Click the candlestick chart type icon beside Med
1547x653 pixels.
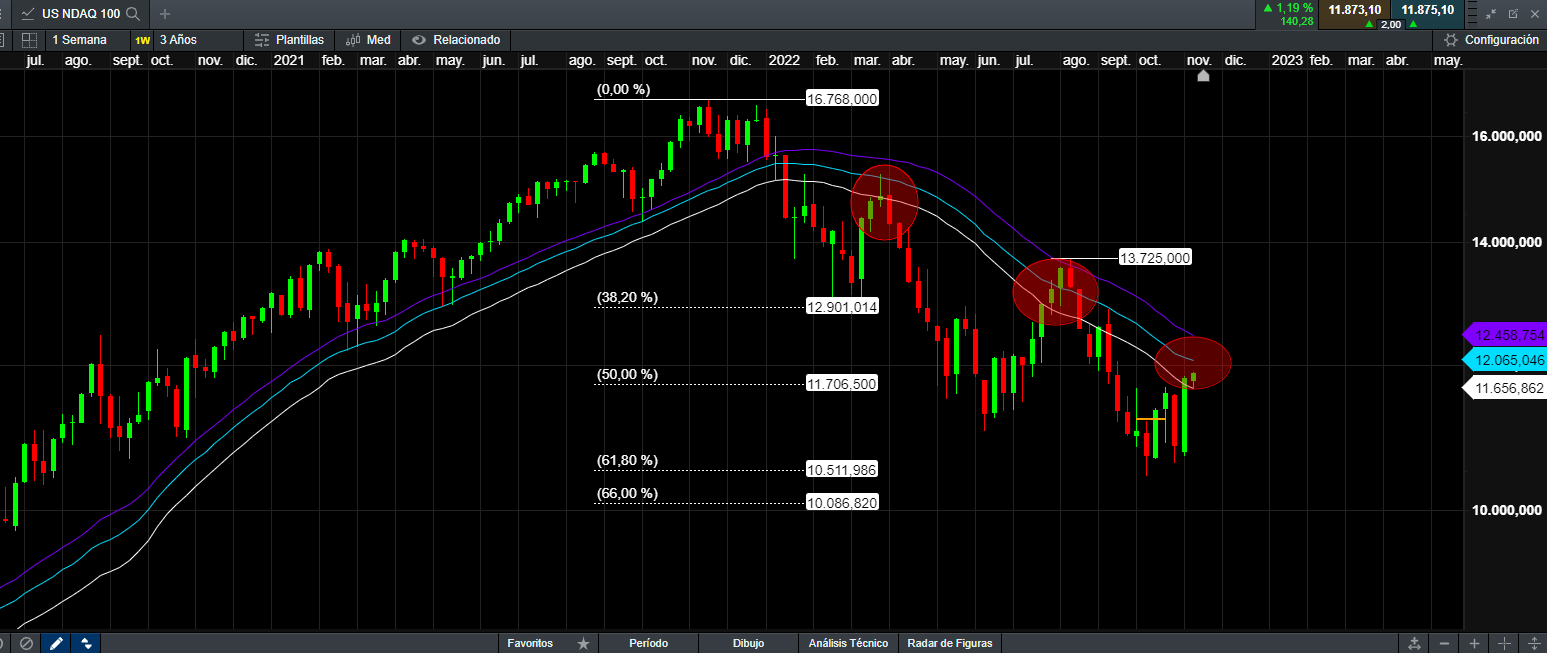[x=353, y=40]
